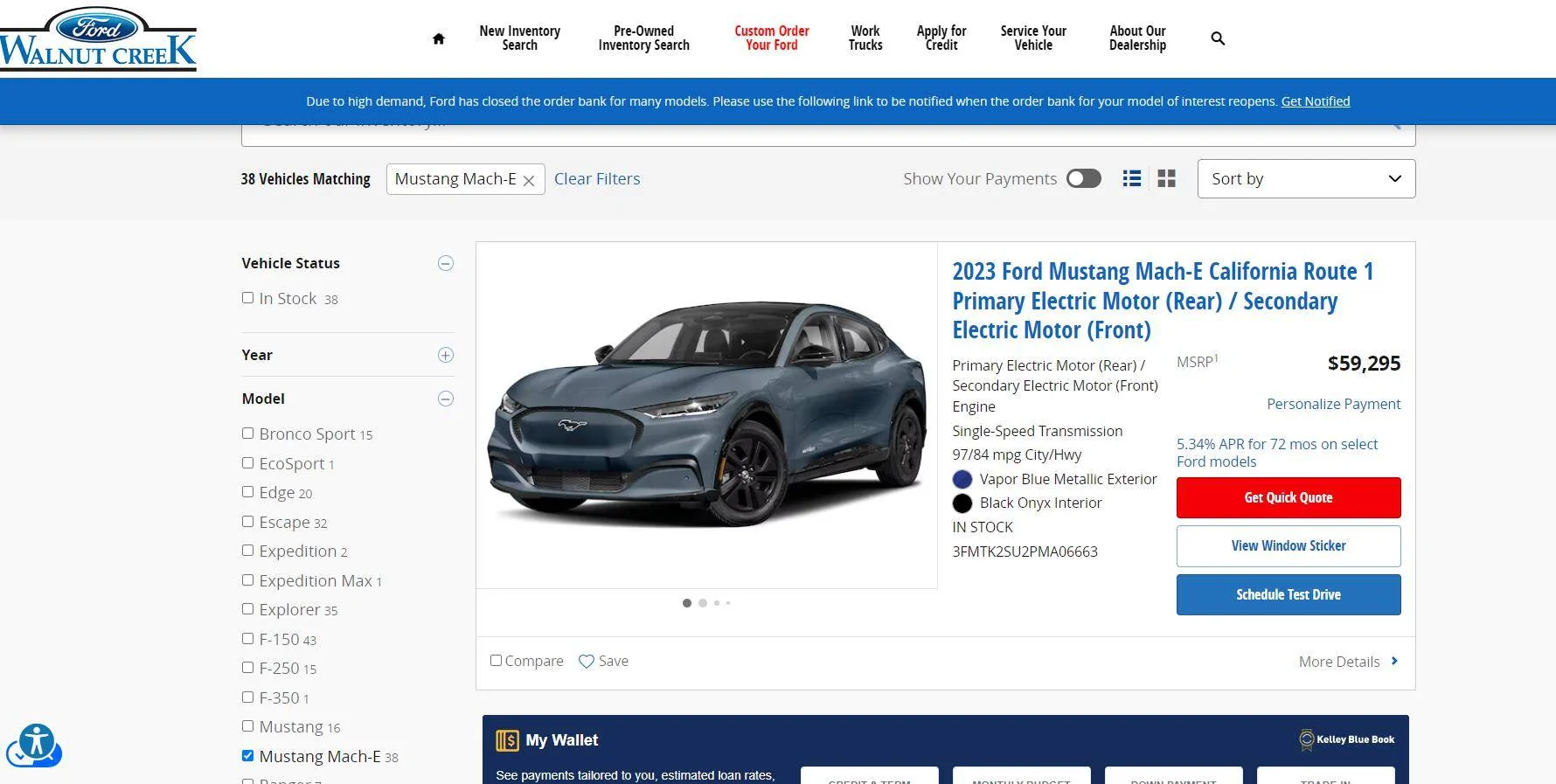Open New Inventory Search menu
Image resolution: width=1556 pixels, height=784 pixels.
(519, 38)
